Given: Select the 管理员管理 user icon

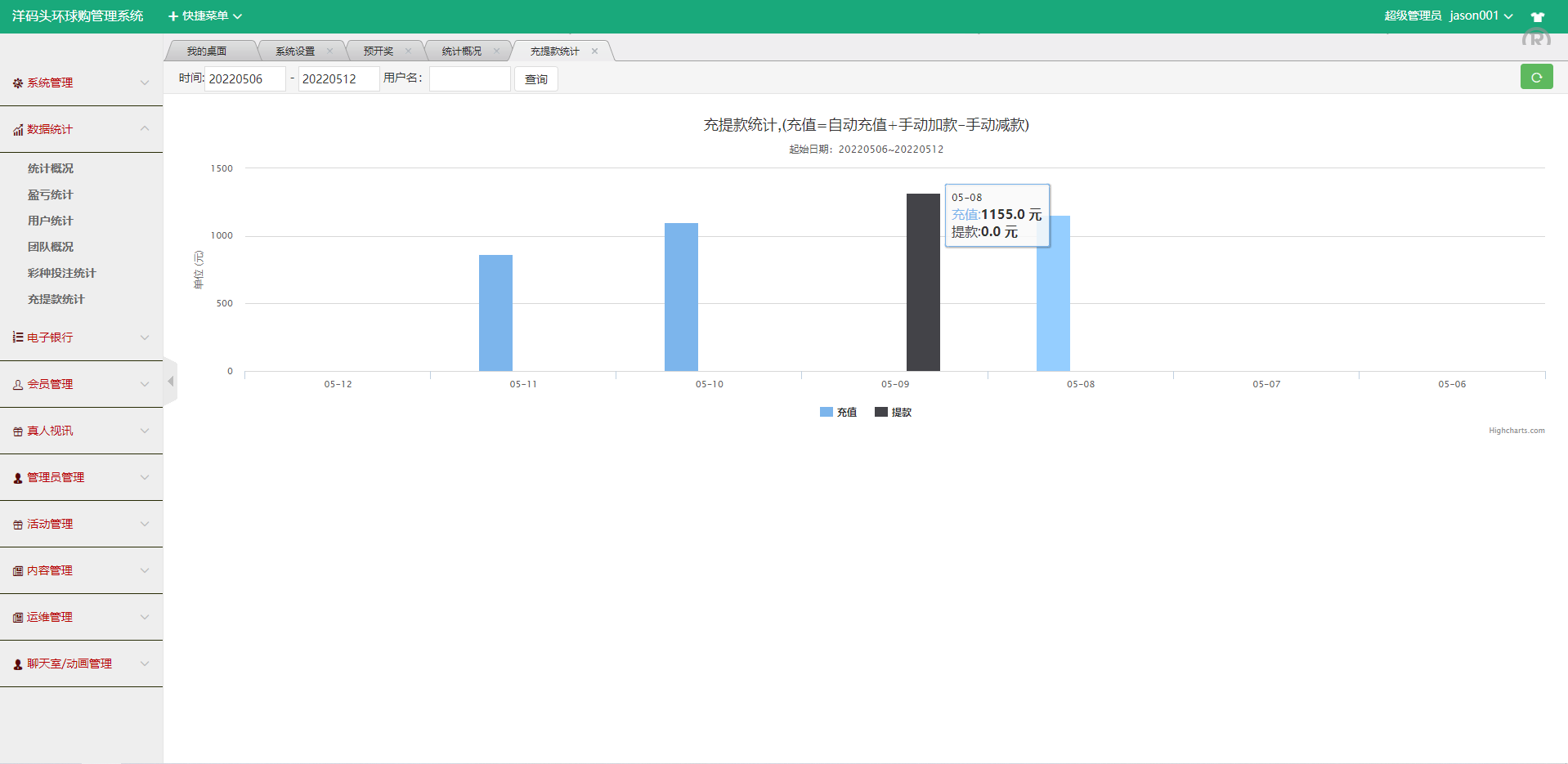Looking at the screenshot, I should 16,477.
